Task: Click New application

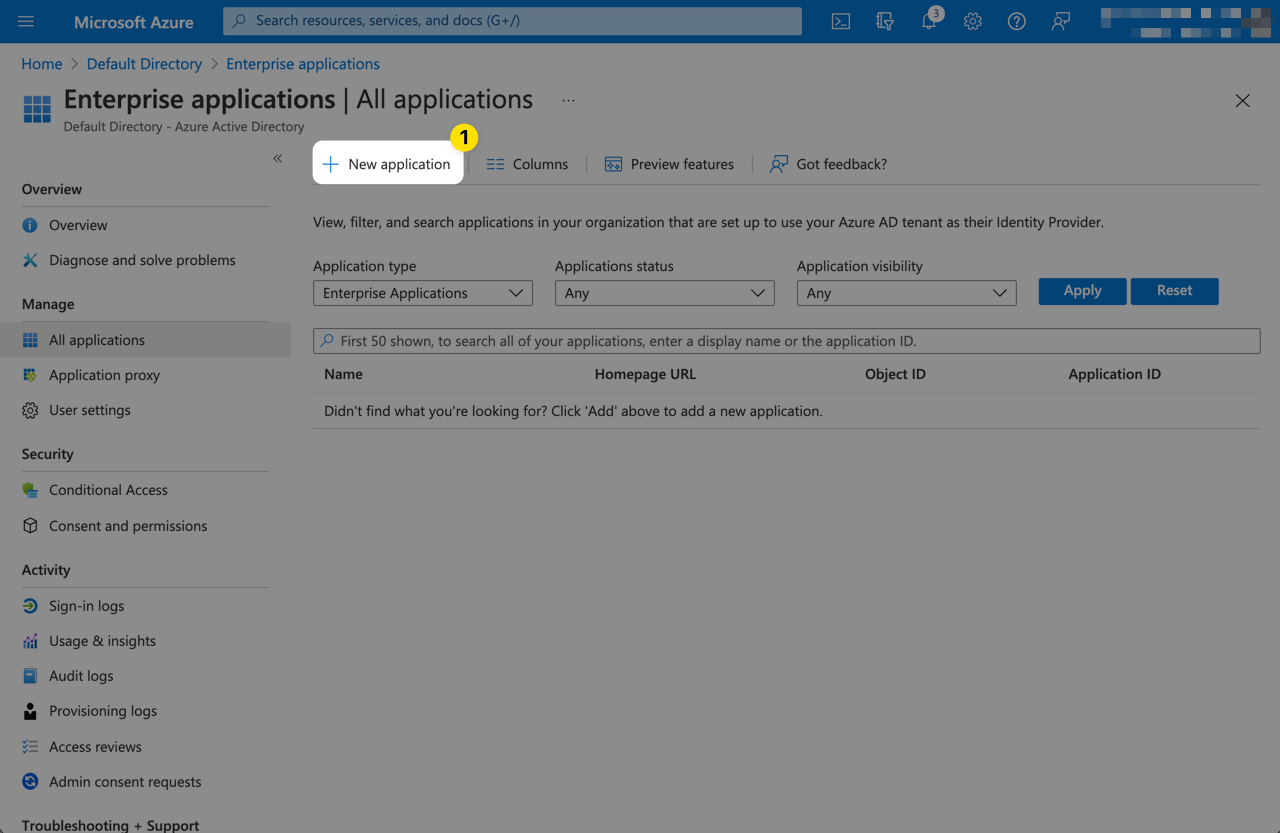Action: pyautogui.click(x=388, y=164)
